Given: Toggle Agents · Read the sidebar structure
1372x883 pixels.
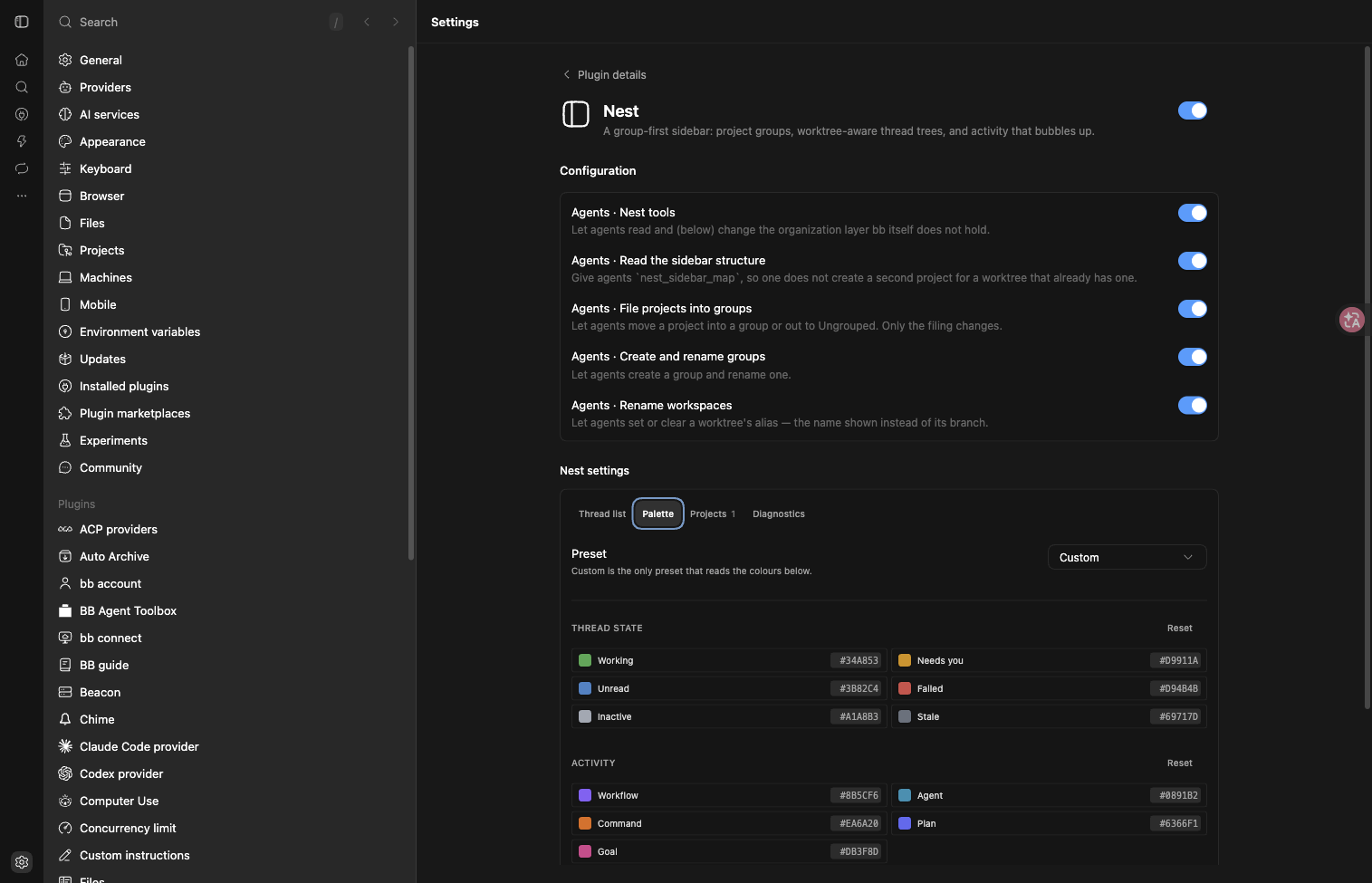Looking at the screenshot, I should point(1193,261).
